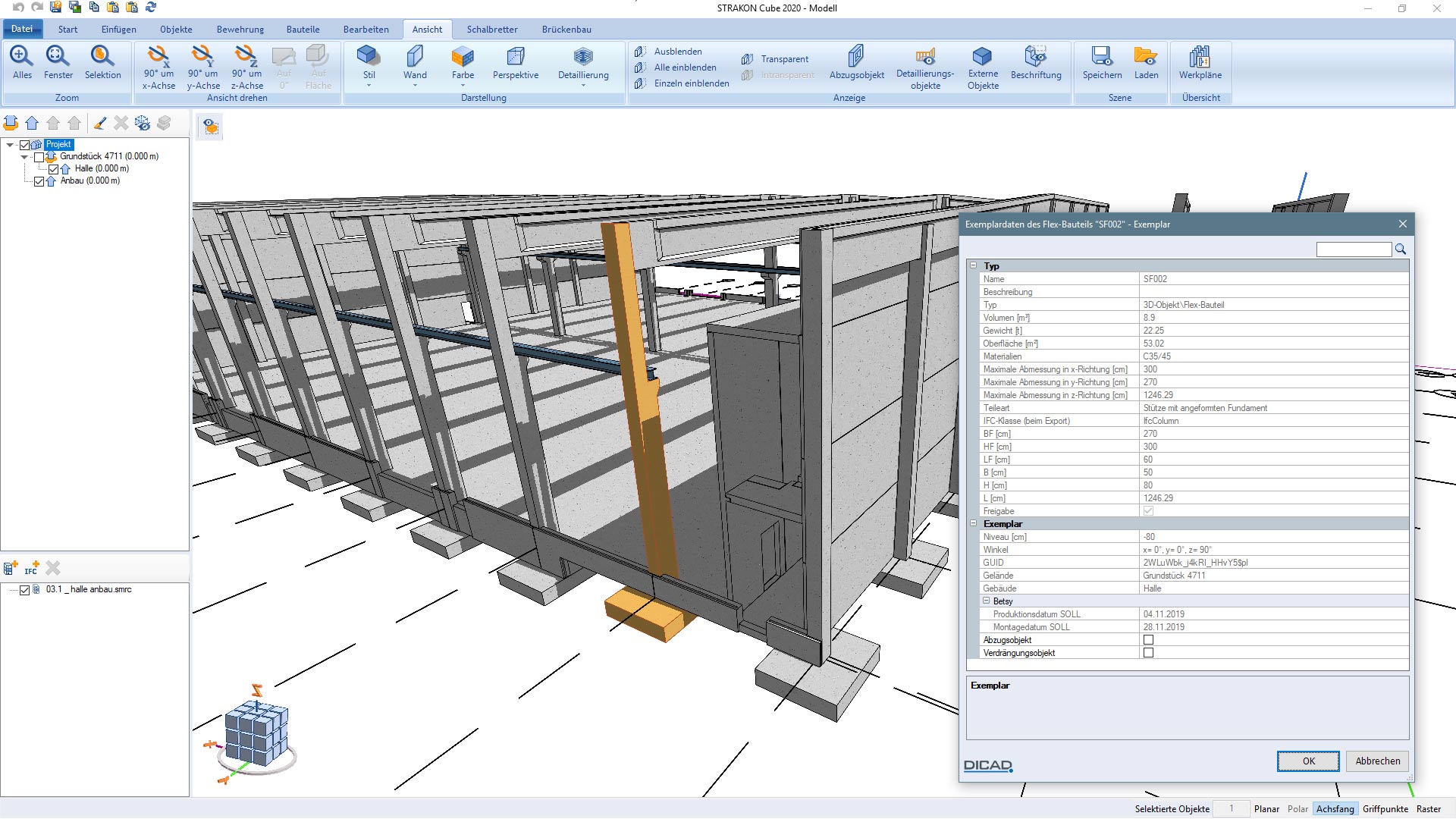Open the Ansicht menu
Viewport: 1456px width, 819px height.
point(426,29)
